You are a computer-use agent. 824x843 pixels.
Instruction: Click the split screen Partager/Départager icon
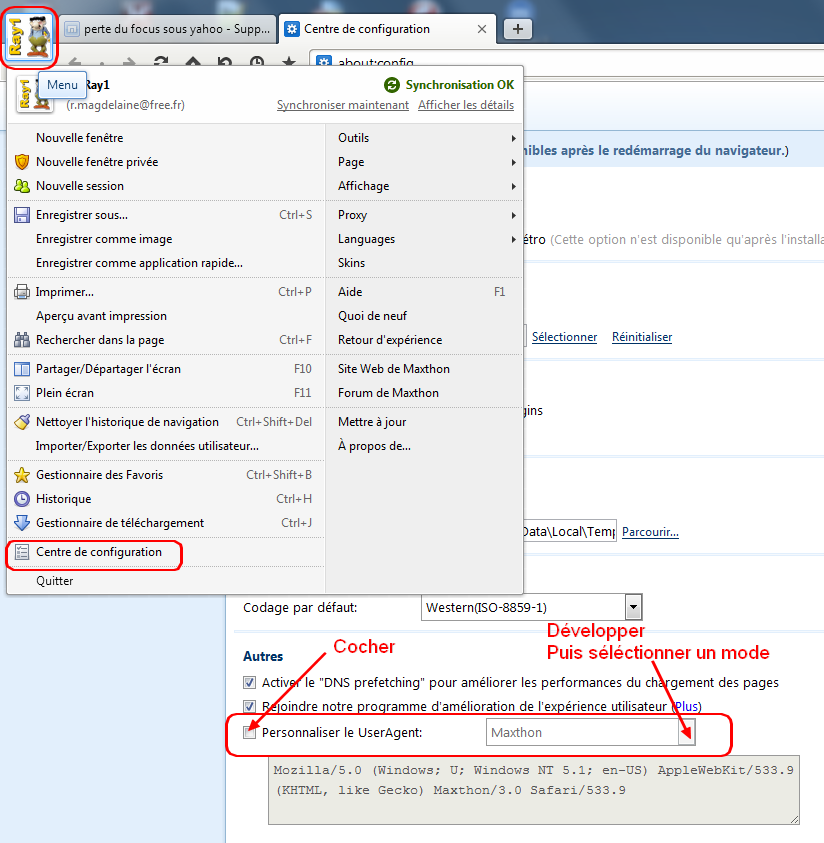click(x=22, y=369)
